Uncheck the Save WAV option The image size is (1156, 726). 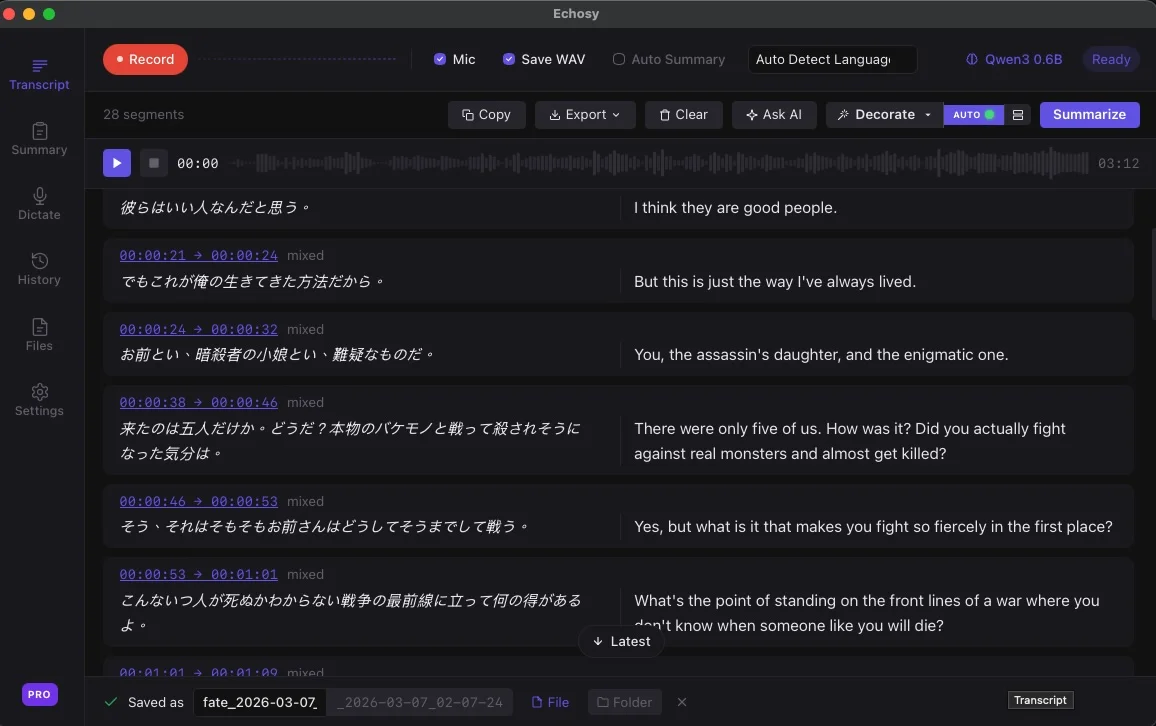(509, 59)
